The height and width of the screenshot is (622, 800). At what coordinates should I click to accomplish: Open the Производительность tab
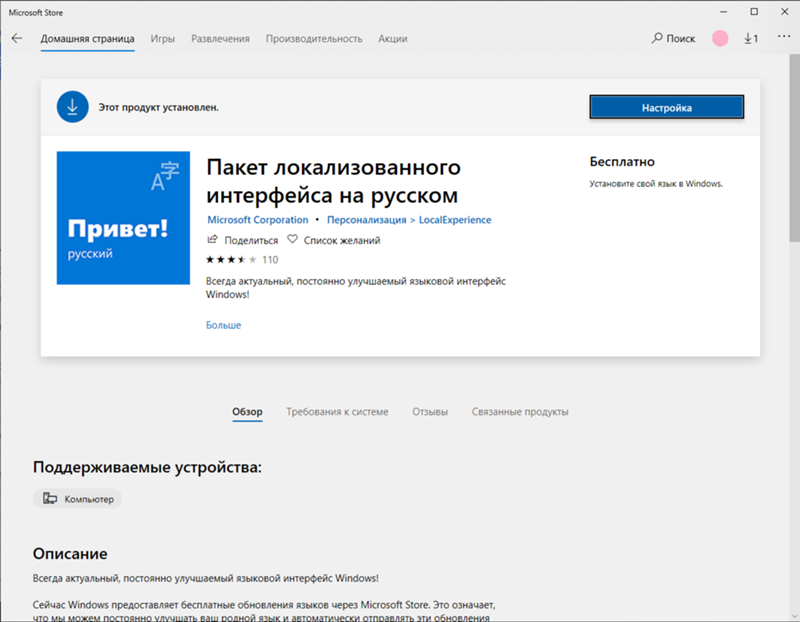(x=314, y=39)
